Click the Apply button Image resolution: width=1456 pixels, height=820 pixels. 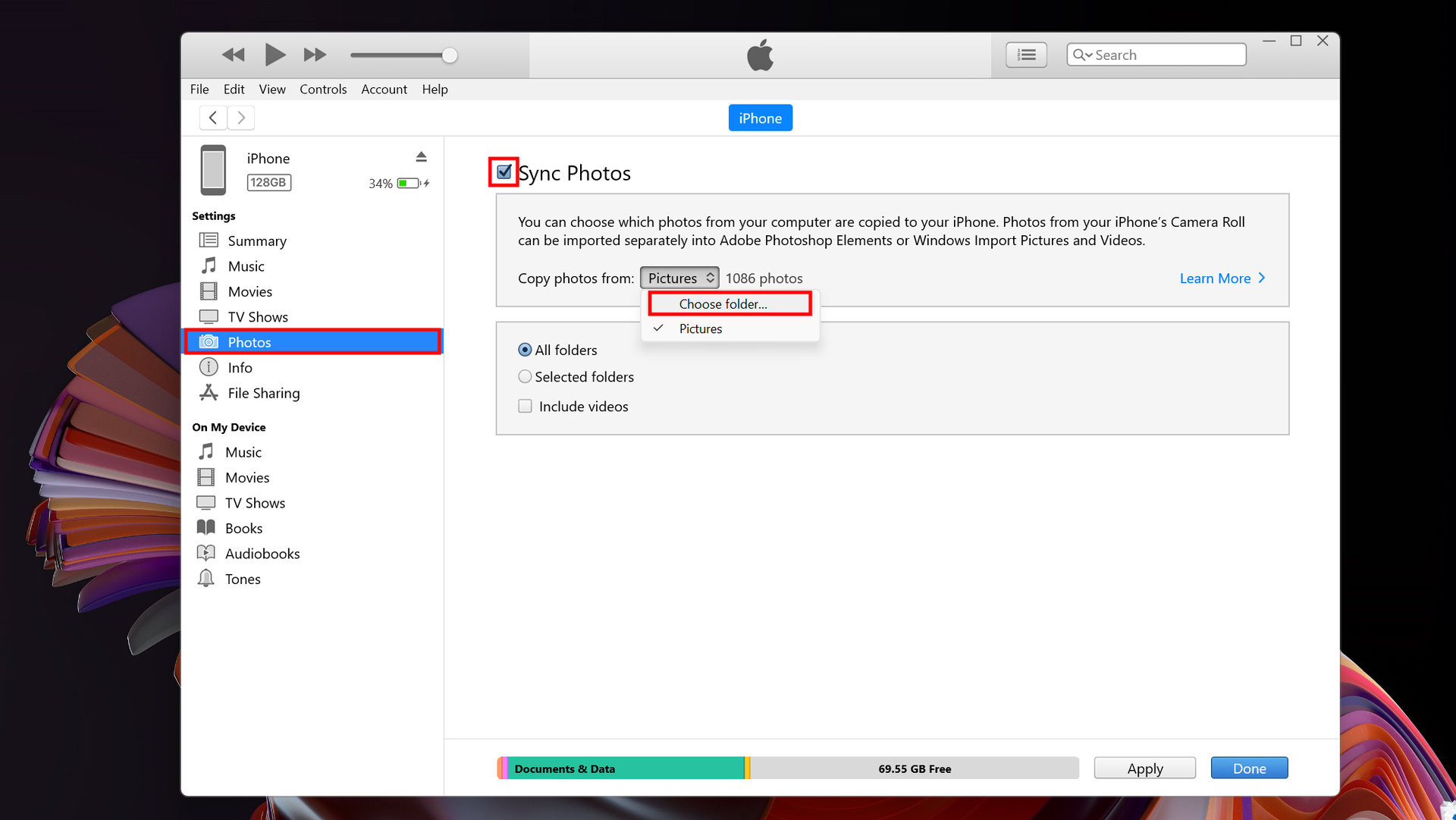coord(1144,768)
